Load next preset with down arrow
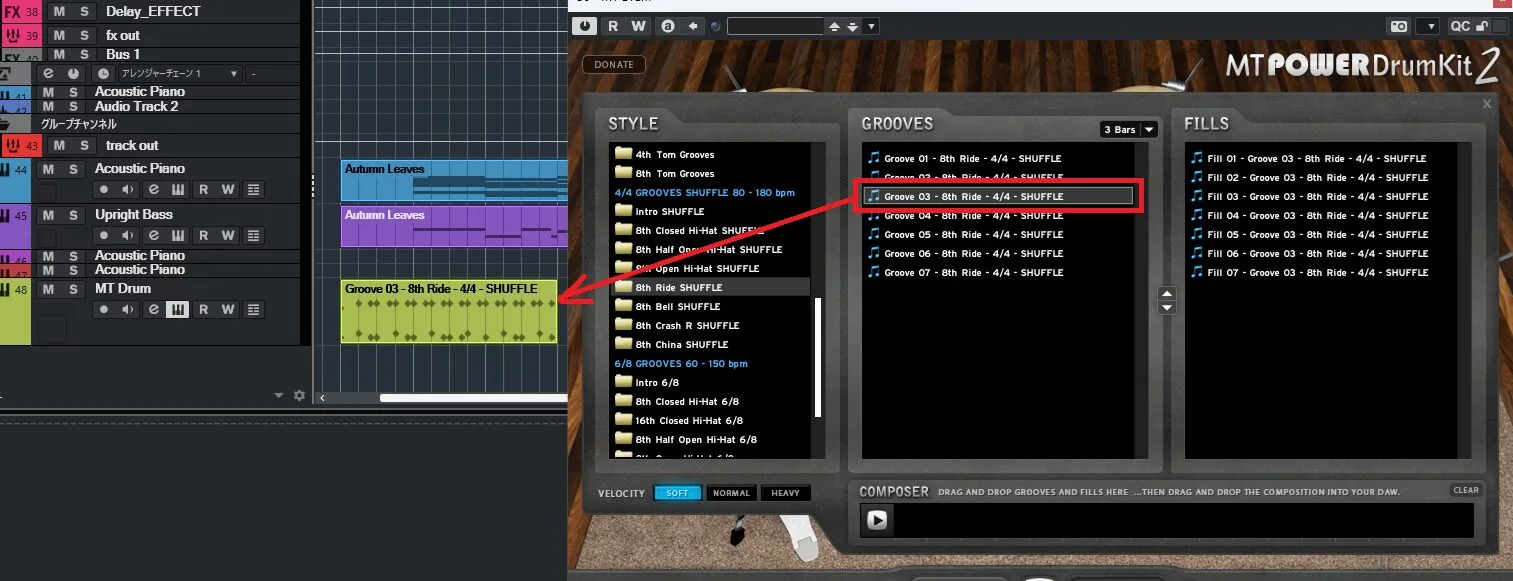Screen dimensions: 1513x581 coord(852,26)
